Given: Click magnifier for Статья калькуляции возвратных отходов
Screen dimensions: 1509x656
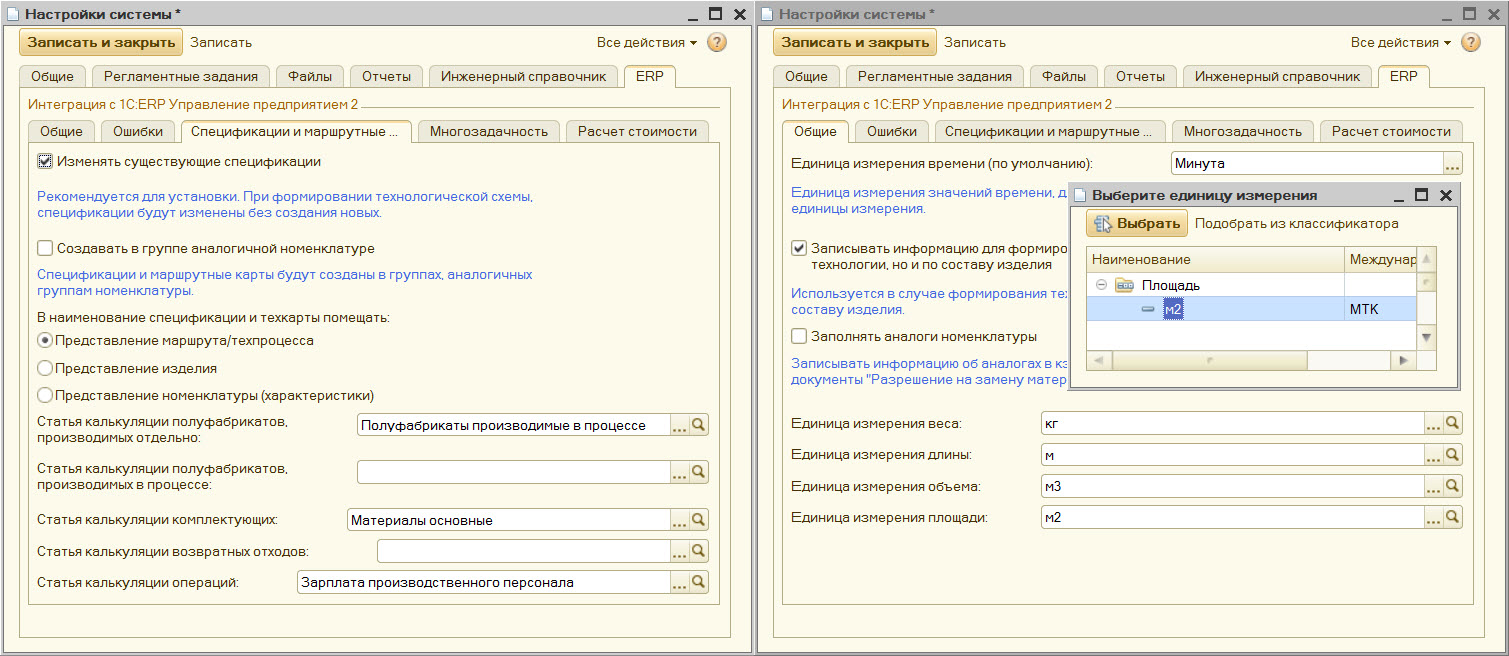Looking at the screenshot, I should tap(699, 551).
